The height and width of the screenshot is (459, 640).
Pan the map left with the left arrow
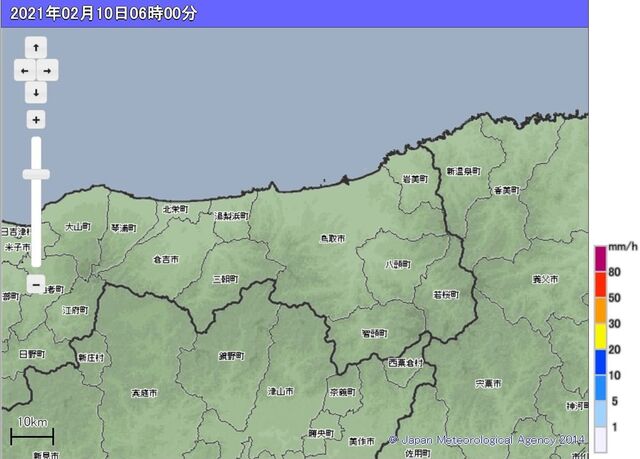[x=25, y=70]
